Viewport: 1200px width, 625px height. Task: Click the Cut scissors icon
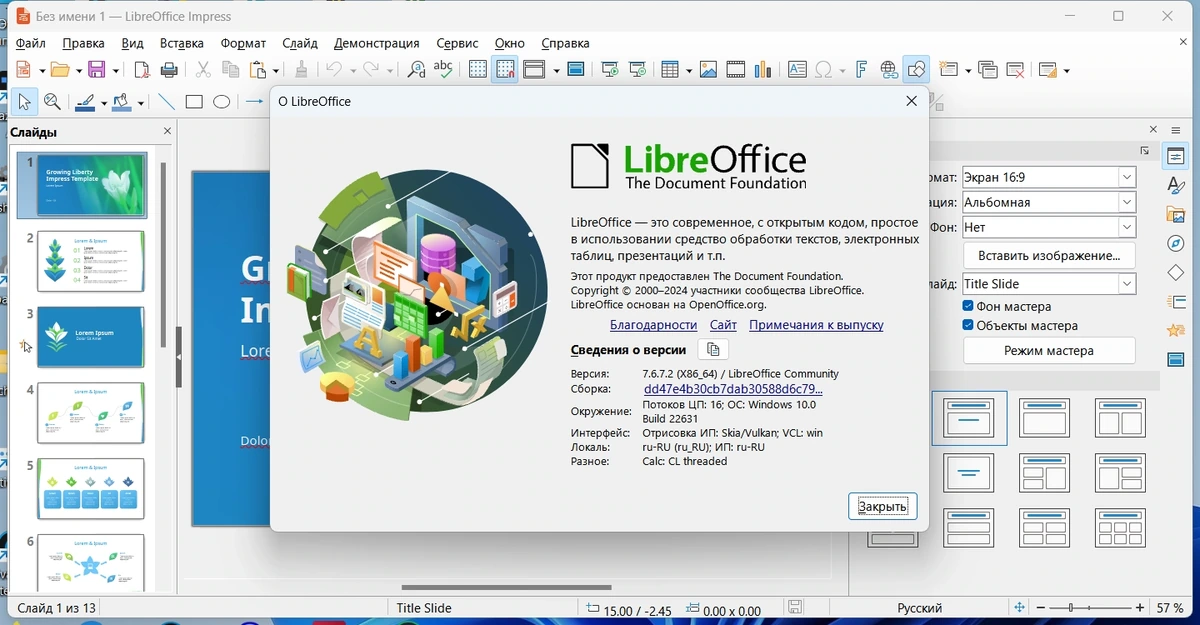click(203, 69)
